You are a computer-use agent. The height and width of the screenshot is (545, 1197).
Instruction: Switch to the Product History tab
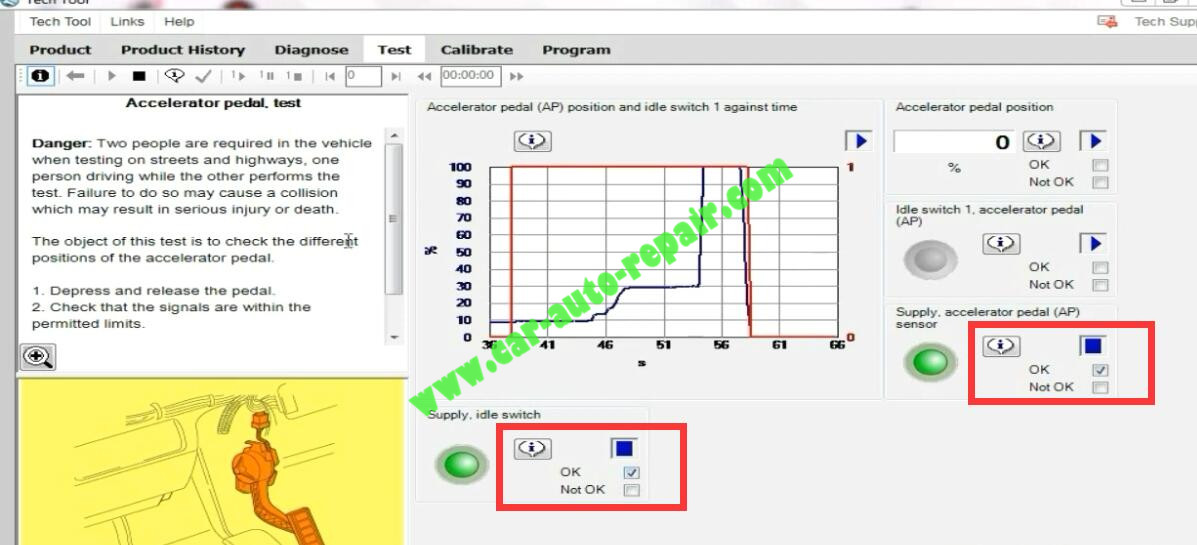(183, 50)
